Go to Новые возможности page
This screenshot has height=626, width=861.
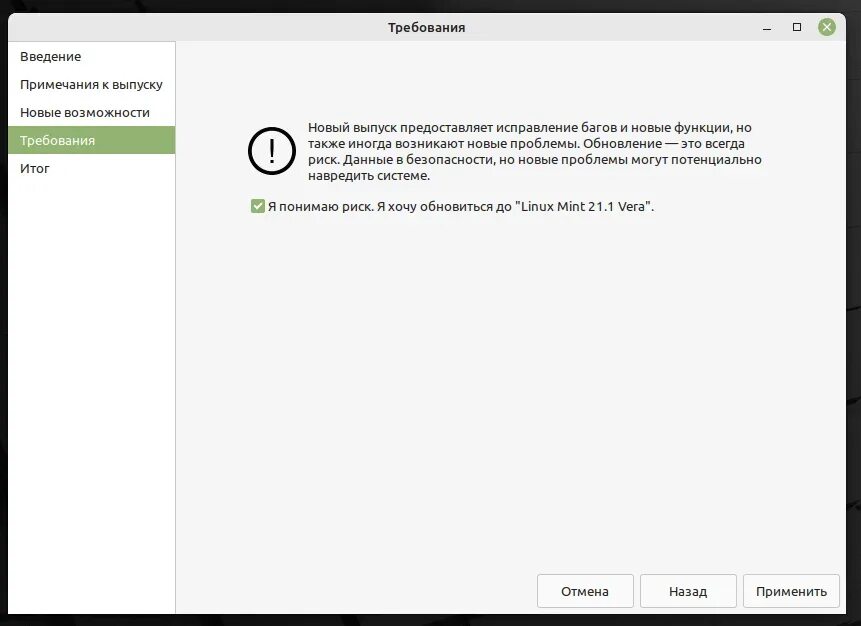click(92, 113)
